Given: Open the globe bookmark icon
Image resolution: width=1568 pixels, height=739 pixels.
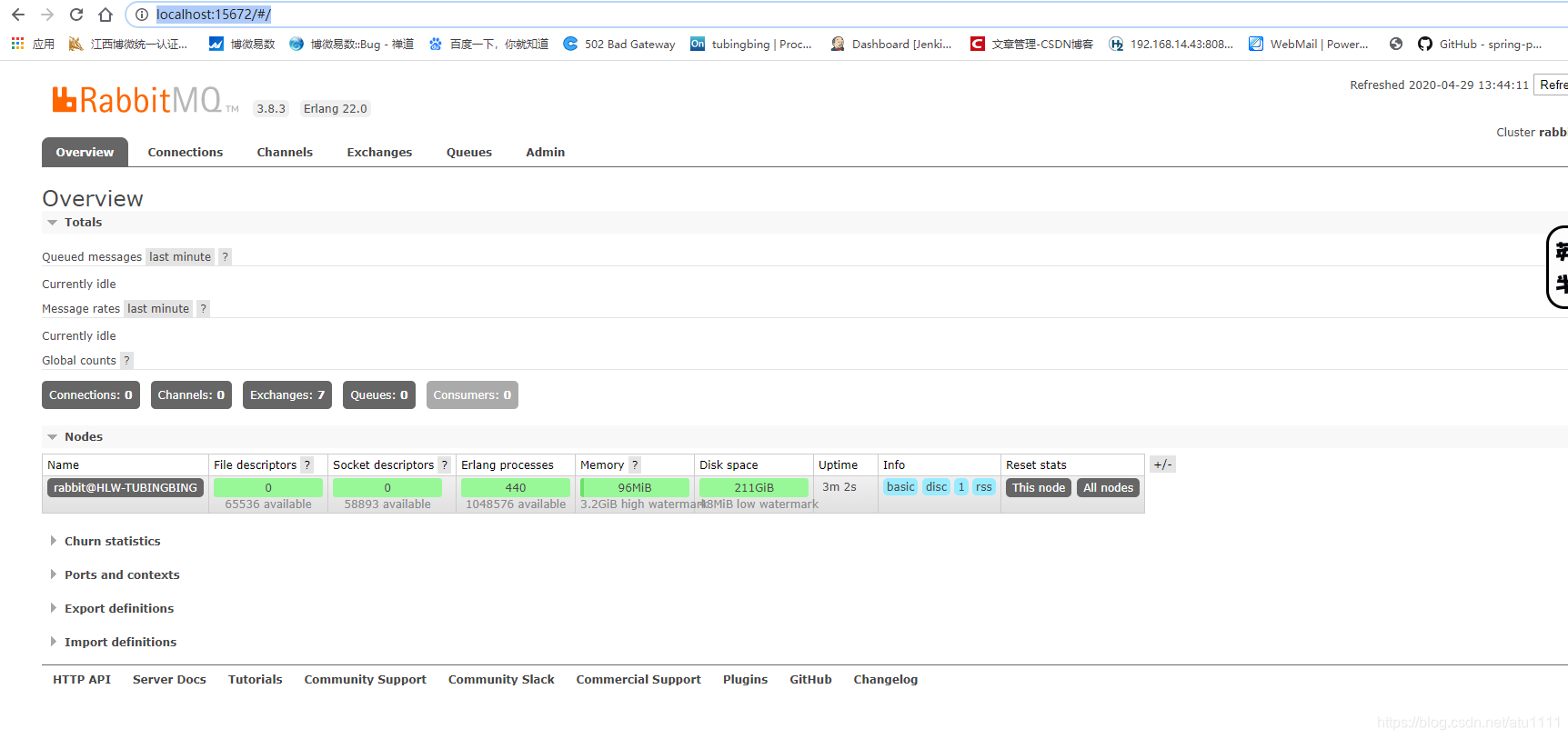Looking at the screenshot, I should coord(1396,44).
